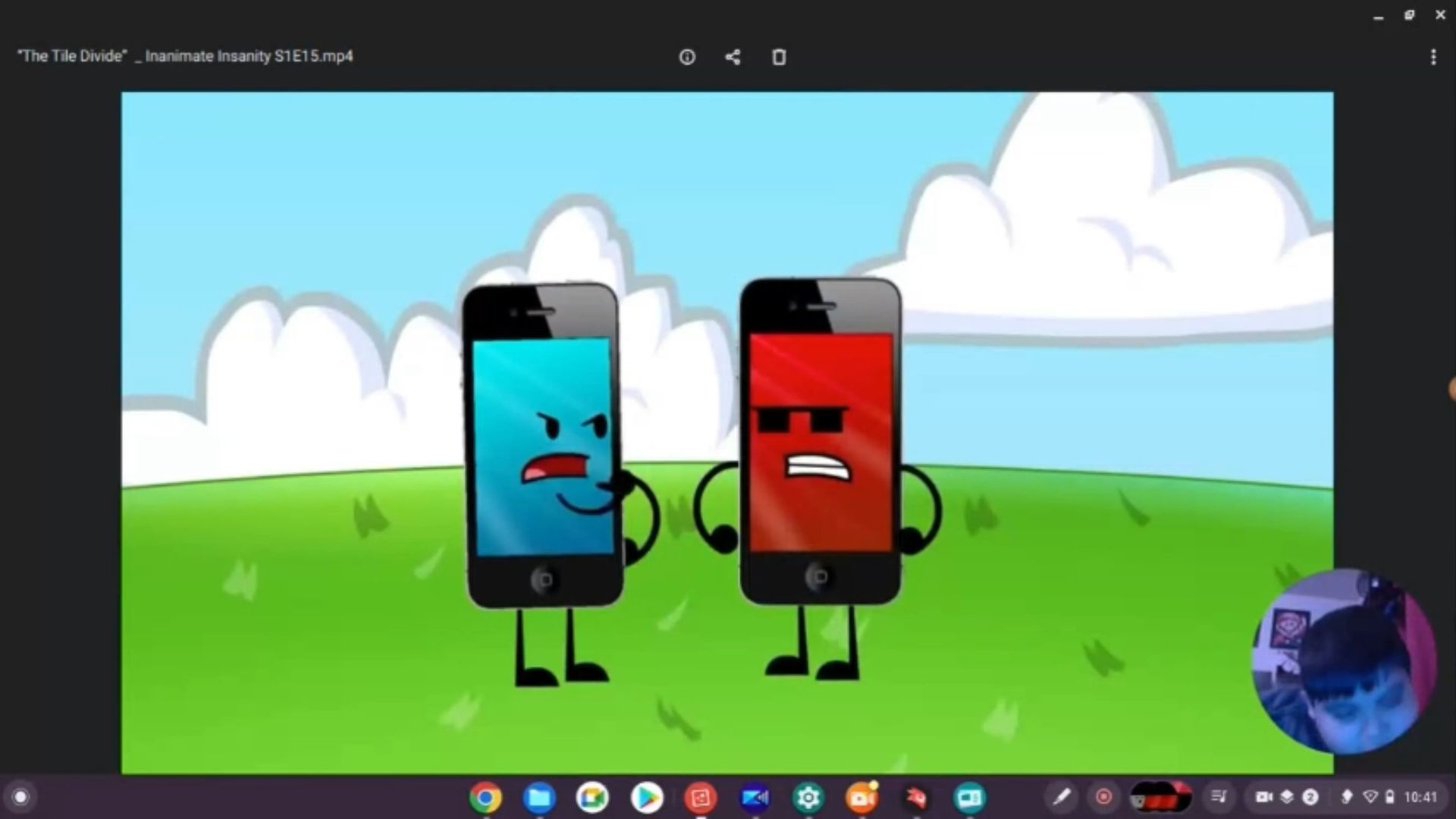Open the dark blue Zoom app icon
Image resolution: width=1456 pixels, height=819 pixels.
click(x=755, y=798)
